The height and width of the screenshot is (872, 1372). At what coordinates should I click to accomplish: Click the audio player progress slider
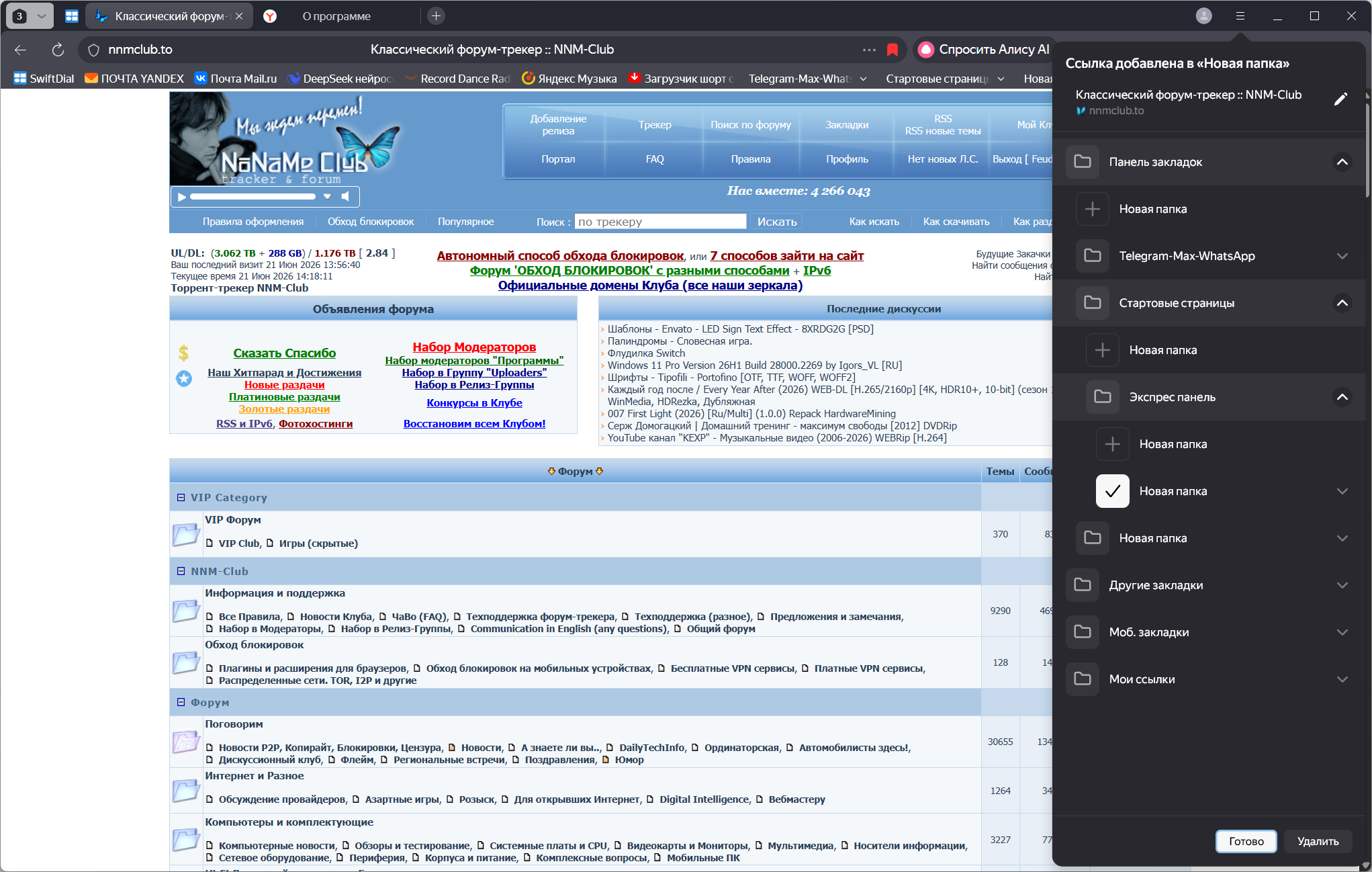point(253,197)
